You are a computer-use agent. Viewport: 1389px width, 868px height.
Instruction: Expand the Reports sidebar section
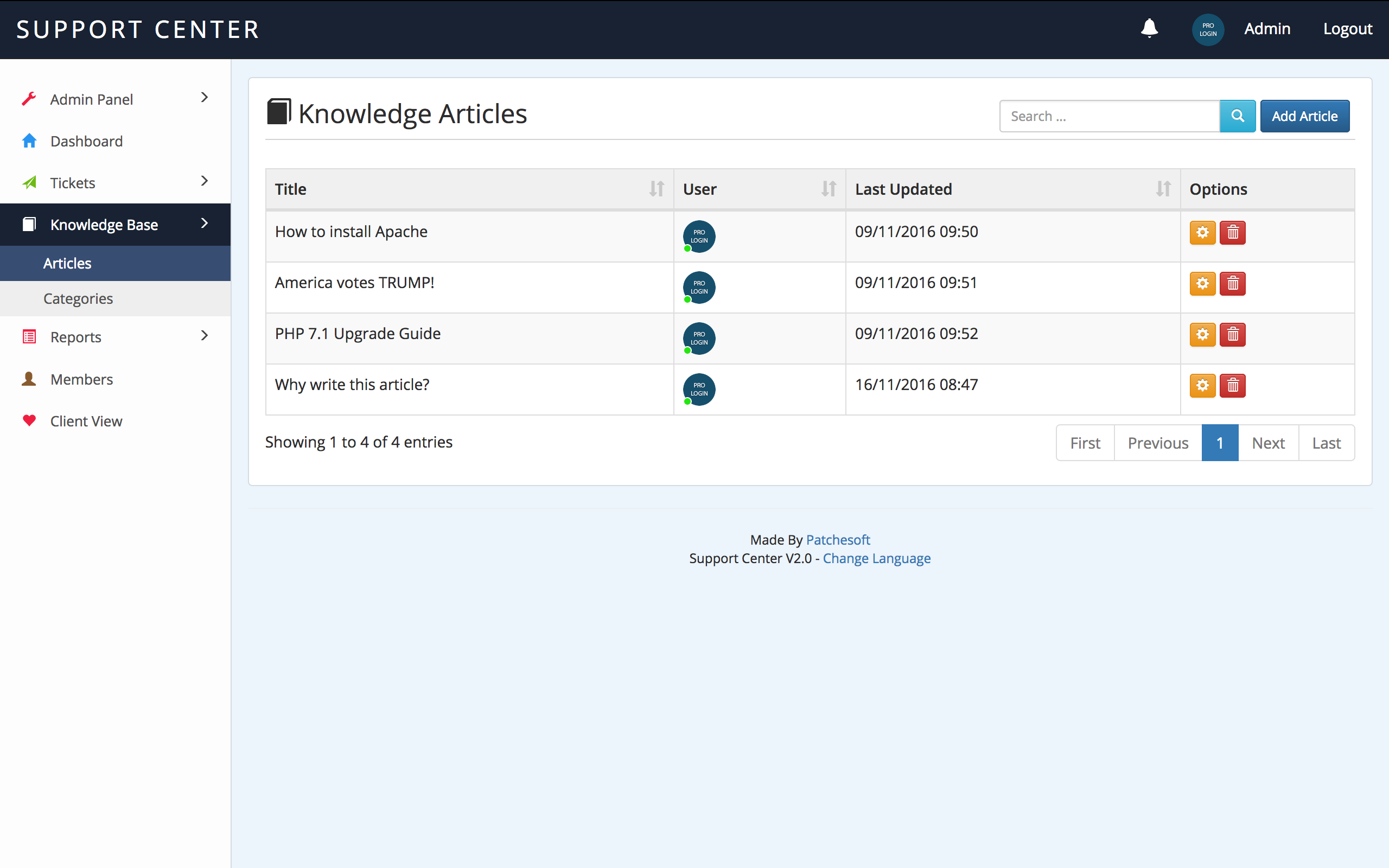click(115, 337)
